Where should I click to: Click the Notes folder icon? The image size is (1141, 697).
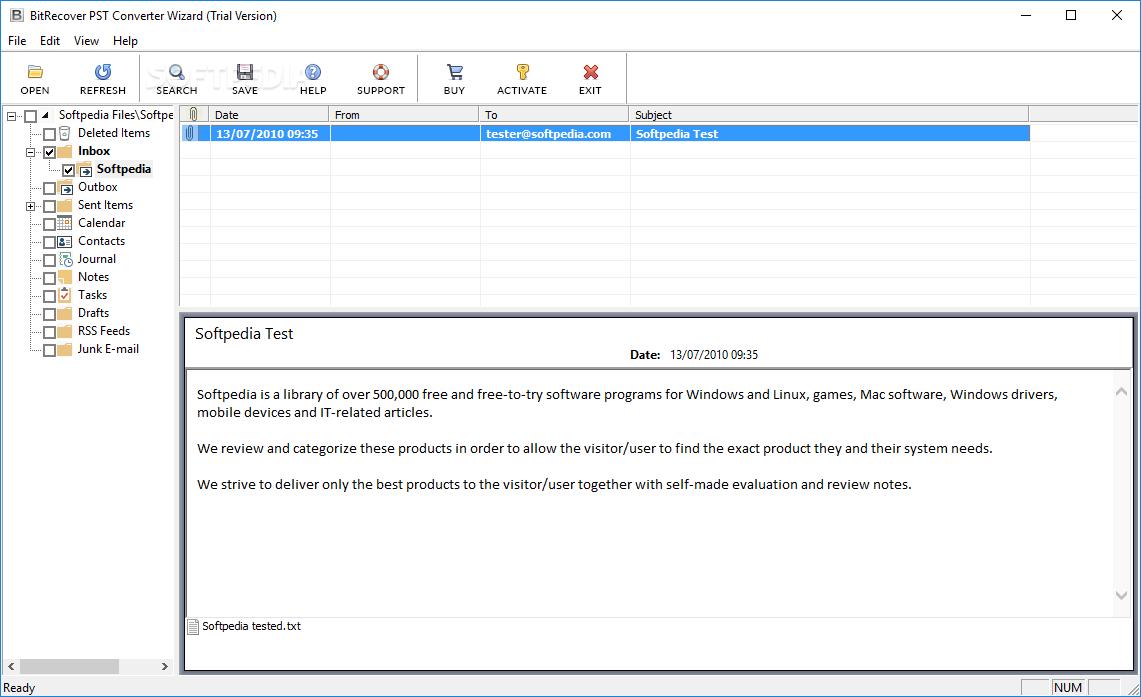pyautogui.click(x=65, y=277)
